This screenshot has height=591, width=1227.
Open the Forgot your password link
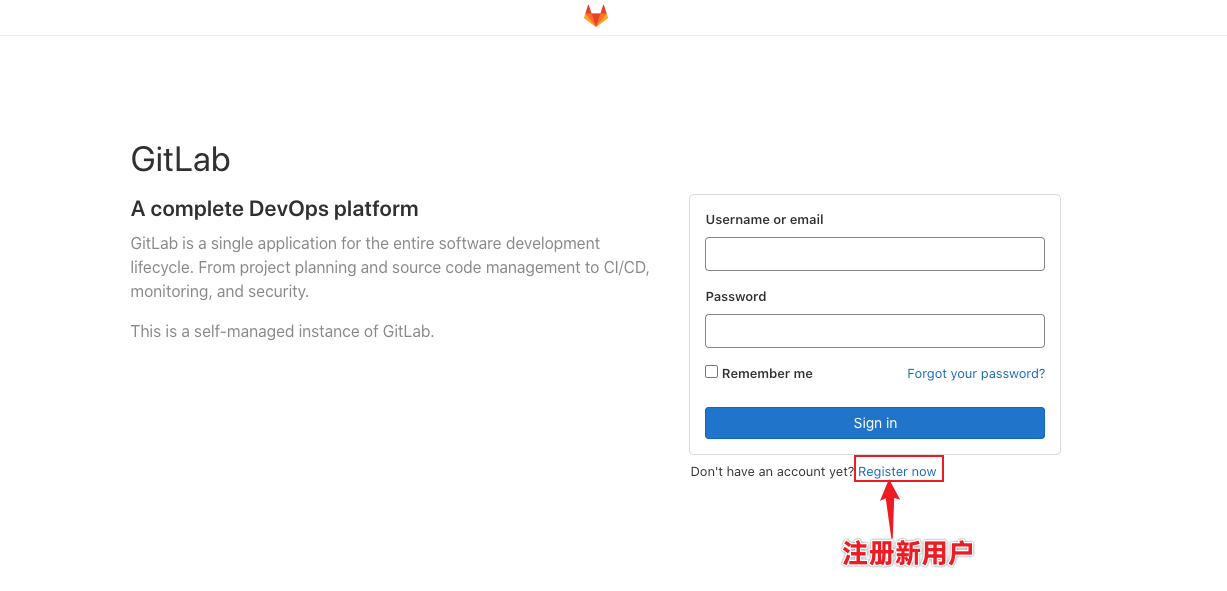(976, 373)
